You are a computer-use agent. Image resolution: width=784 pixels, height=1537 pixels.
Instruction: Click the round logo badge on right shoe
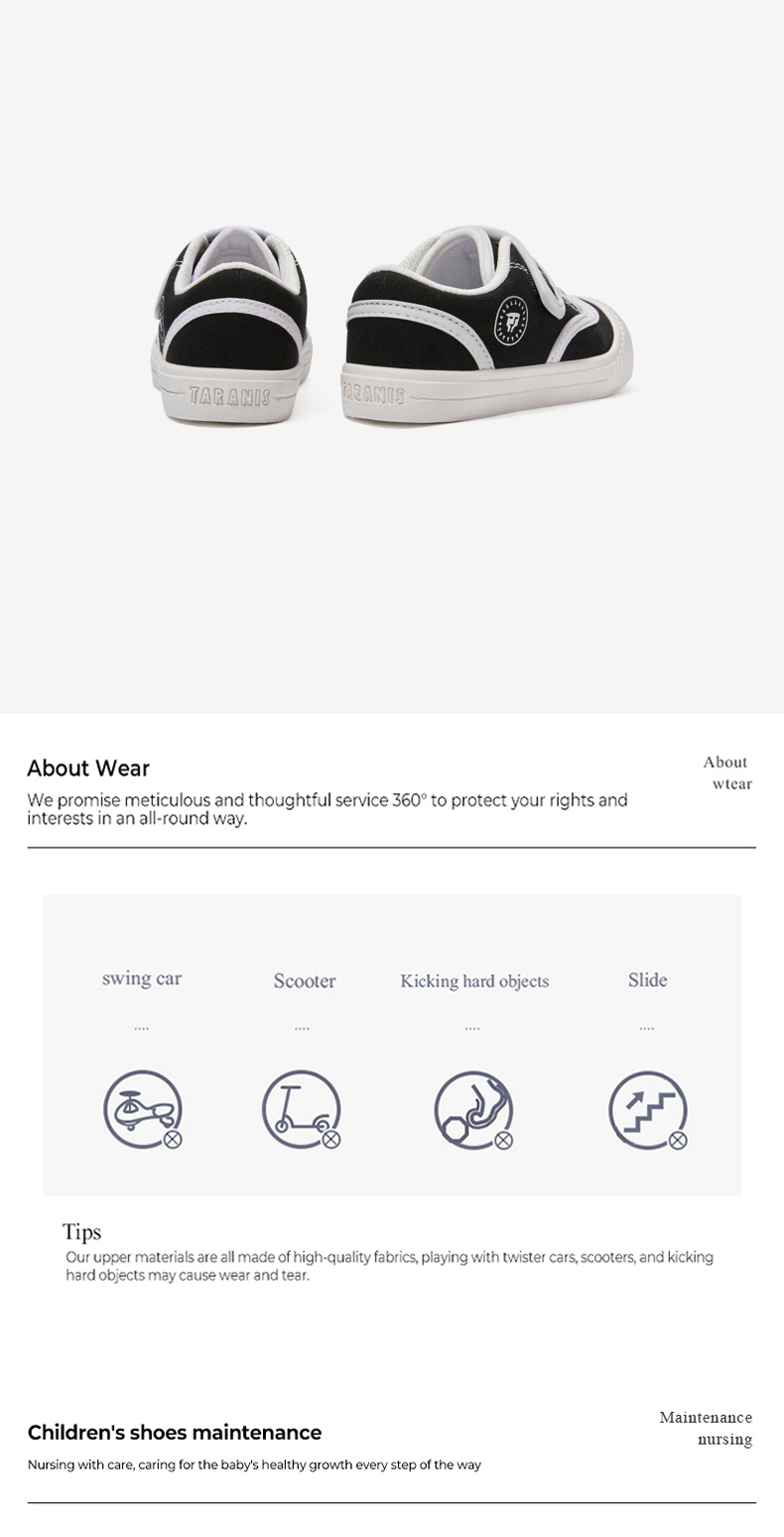pos(511,317)
